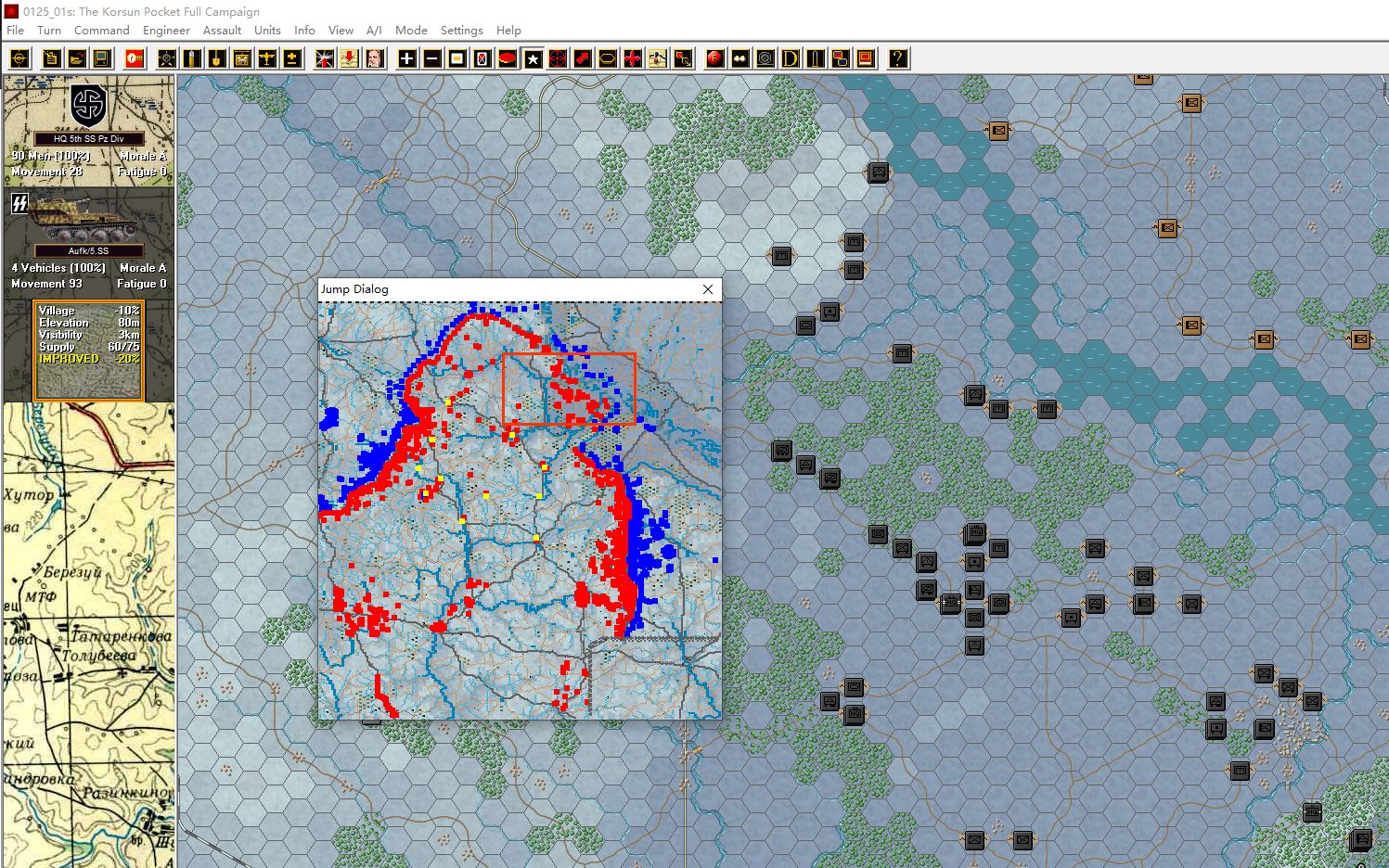
Task: Open the Engineer menu
Action: point(167,30)
